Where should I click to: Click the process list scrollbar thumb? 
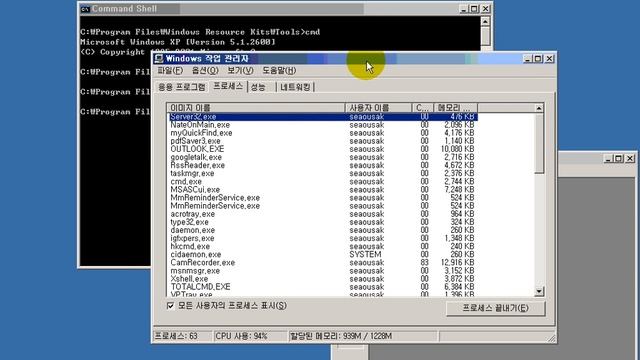(x=539, y=143)
